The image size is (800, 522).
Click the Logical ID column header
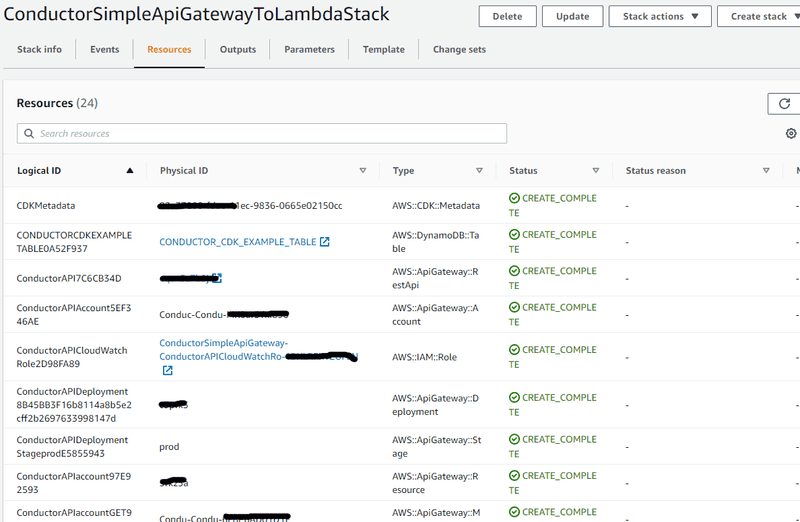click(x=39, y=170)
